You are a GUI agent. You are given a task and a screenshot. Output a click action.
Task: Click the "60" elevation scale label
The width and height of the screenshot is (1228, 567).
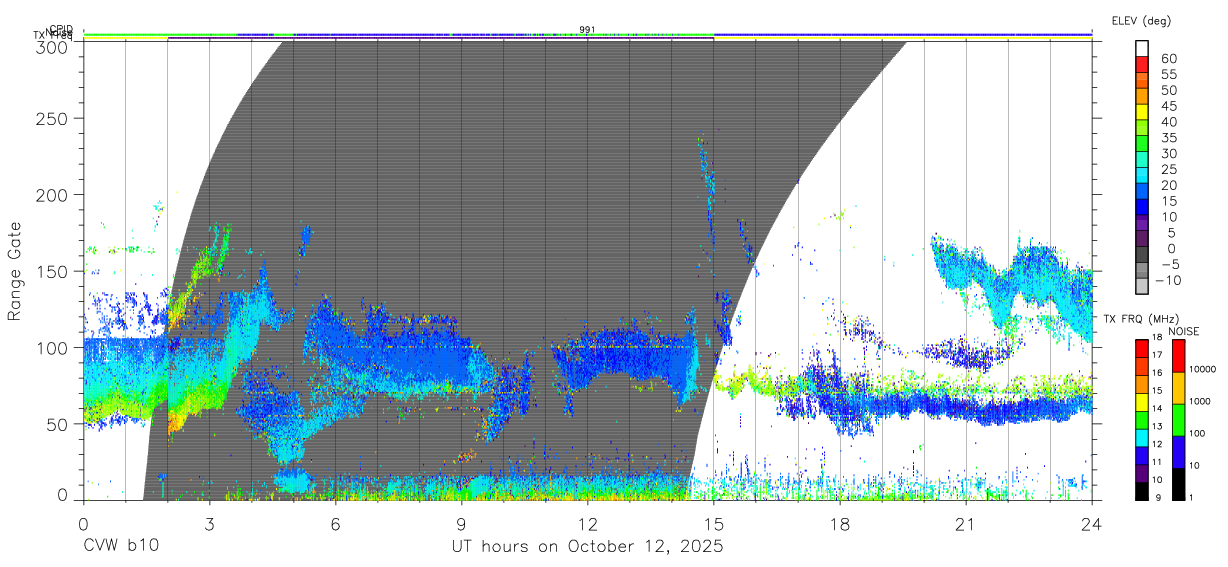coord(1168,59)
